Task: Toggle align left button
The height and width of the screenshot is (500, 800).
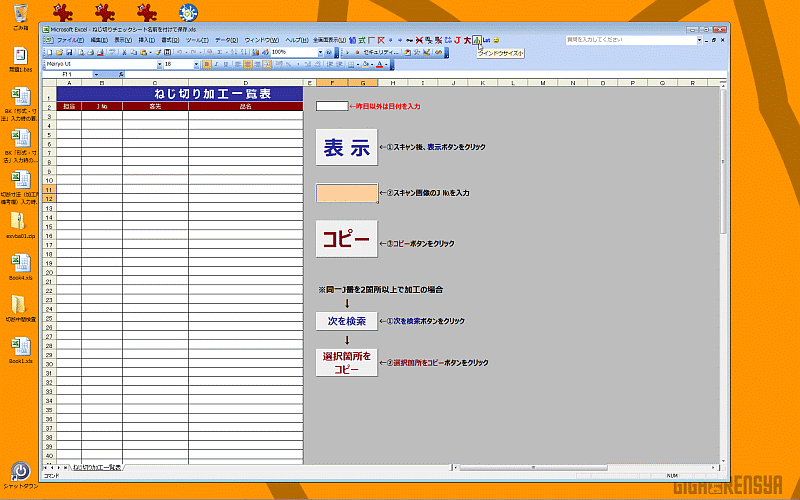Action: [238, 64]
